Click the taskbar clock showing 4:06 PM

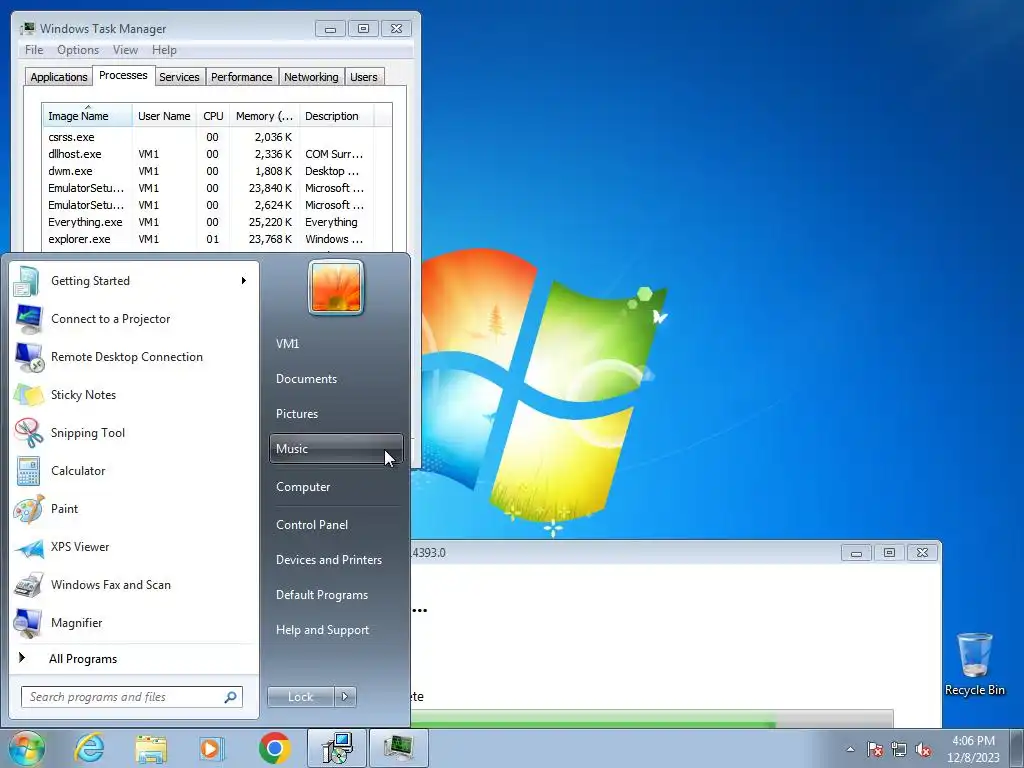coord(973,749)
